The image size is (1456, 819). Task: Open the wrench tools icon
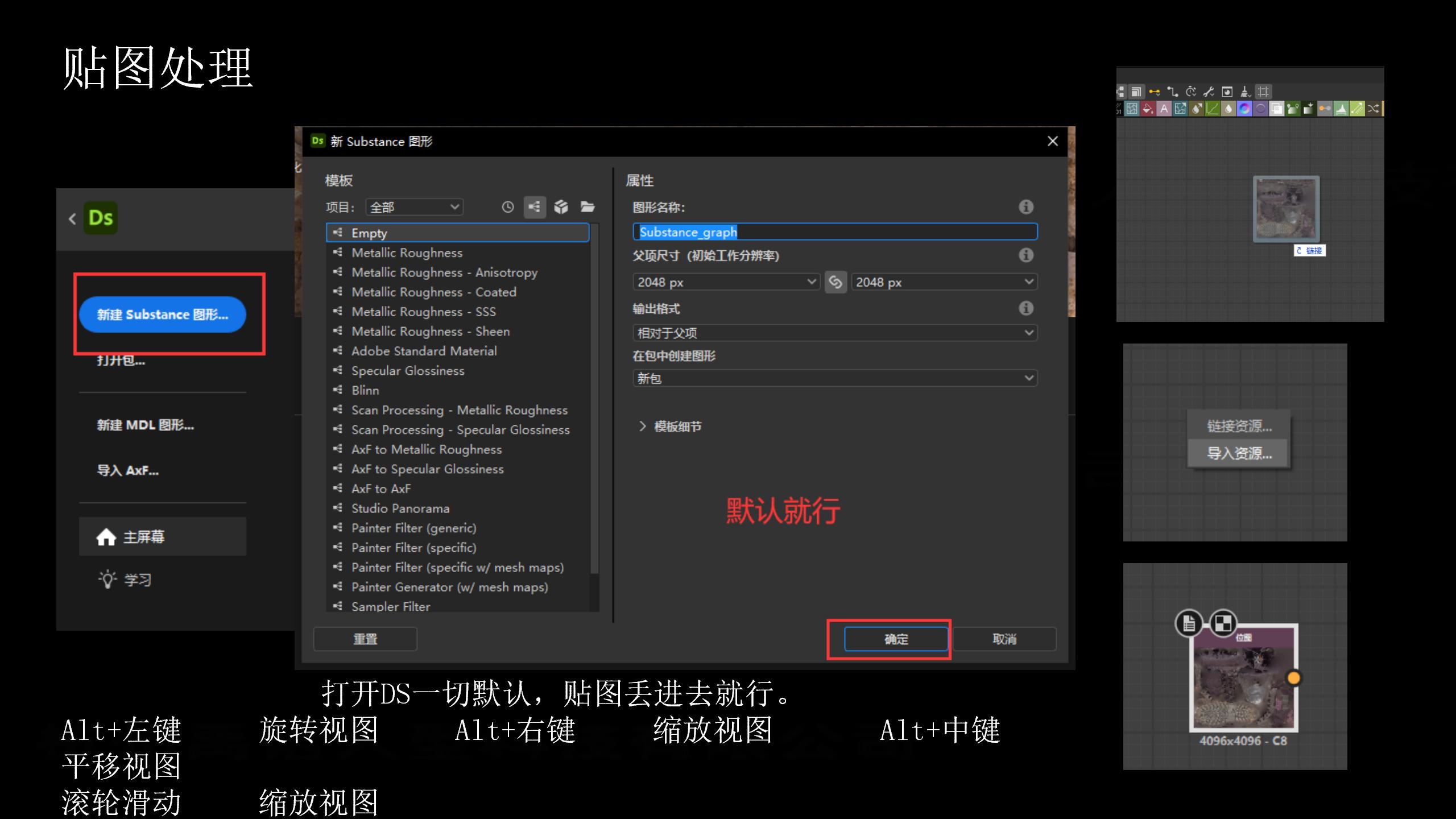pyautogui.click(x=1209, y=92)
